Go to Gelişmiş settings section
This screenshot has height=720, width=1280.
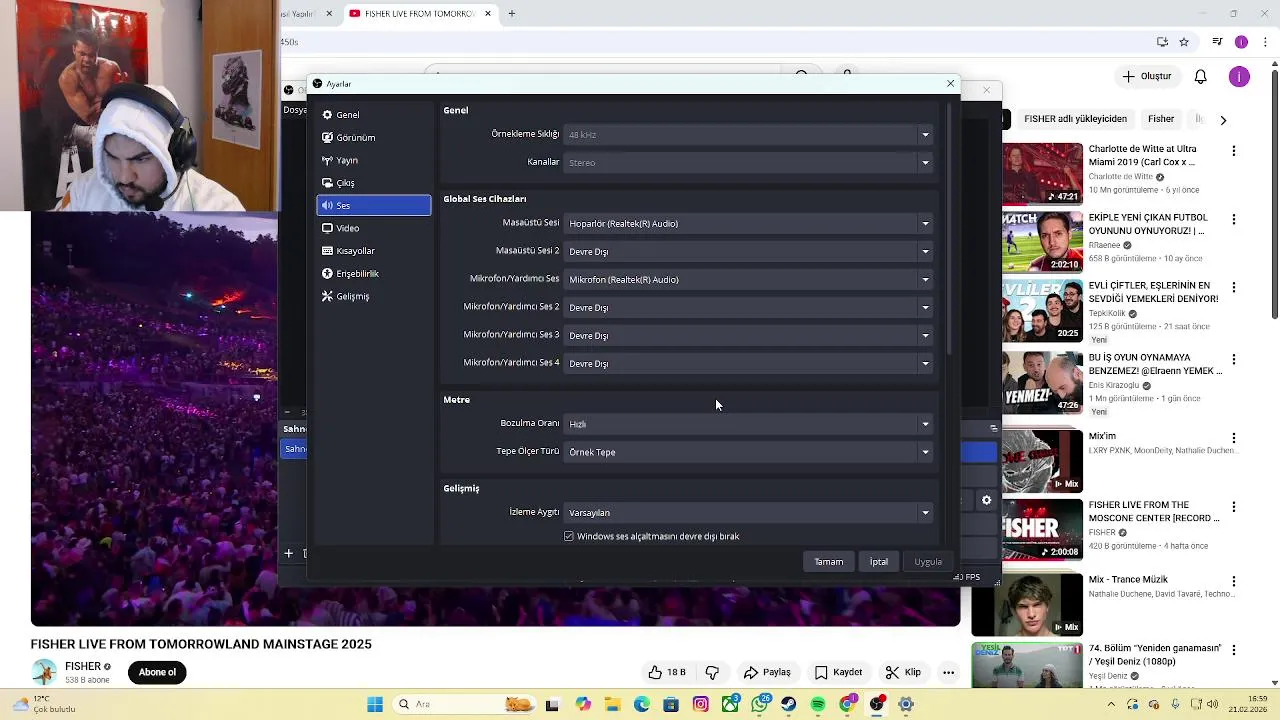click(x=374, y=297)
